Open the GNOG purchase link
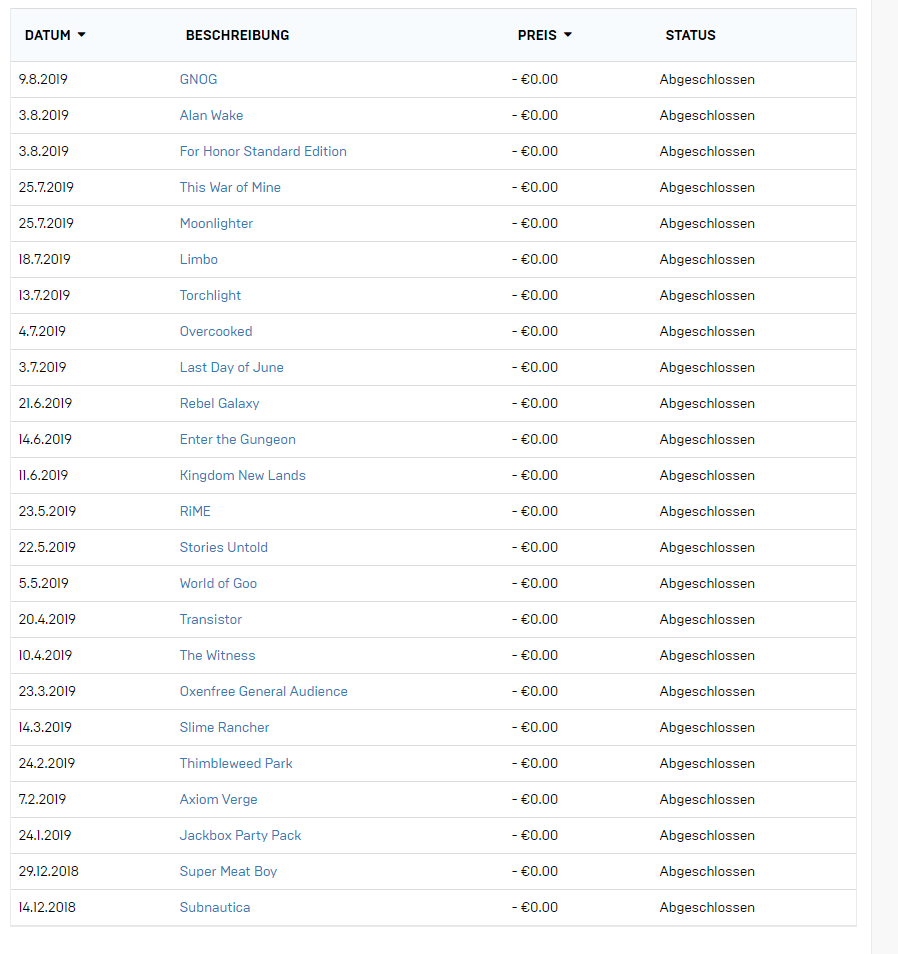The image size is (898, 954). pyautogui.click(x=198, y=79)
